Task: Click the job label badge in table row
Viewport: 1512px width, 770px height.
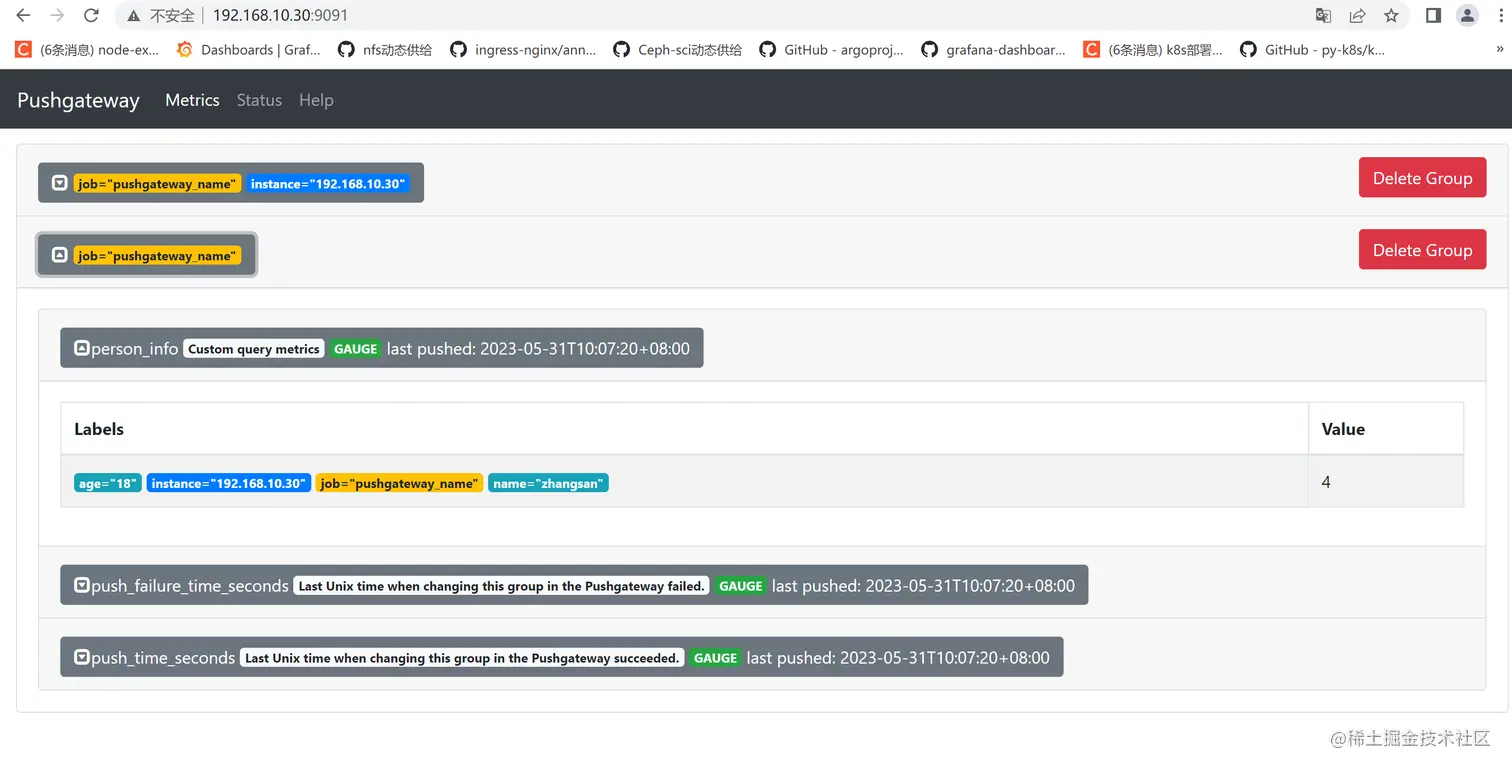Action: coord(400,483)
